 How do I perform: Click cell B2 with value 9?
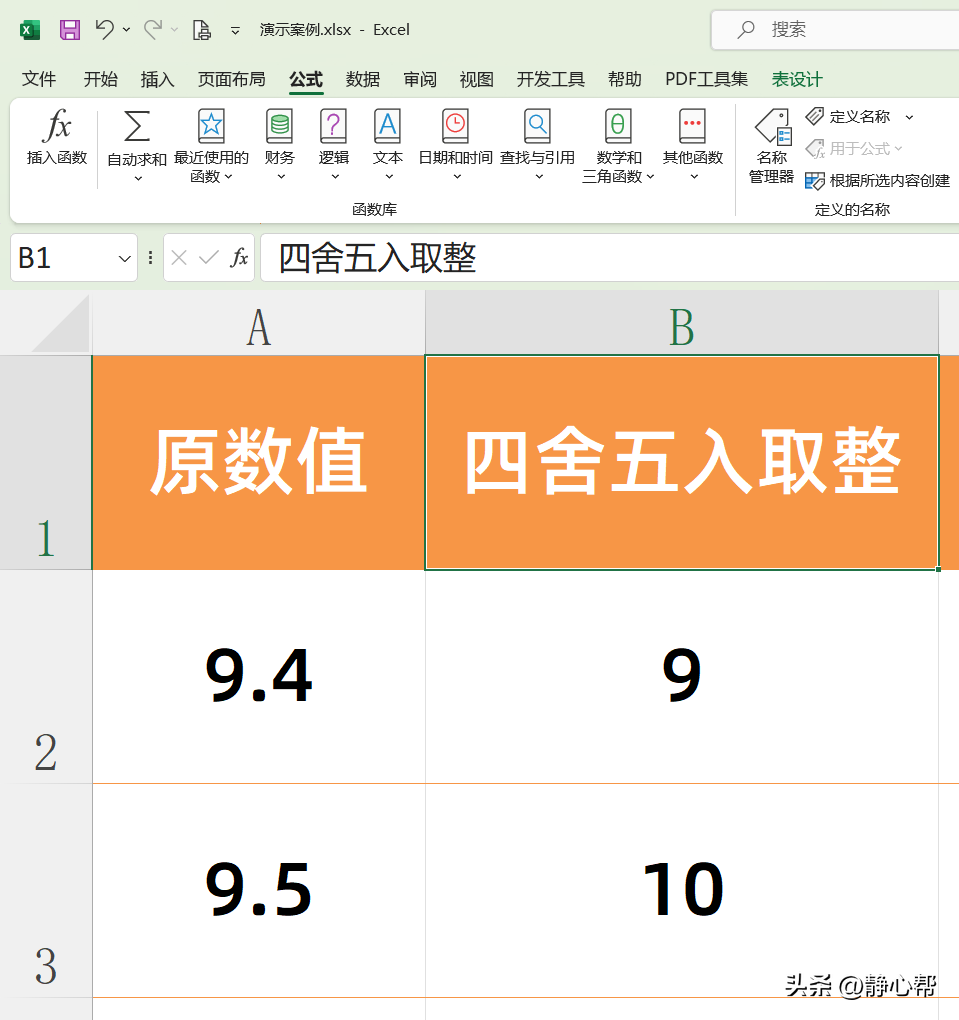(682, 677)
